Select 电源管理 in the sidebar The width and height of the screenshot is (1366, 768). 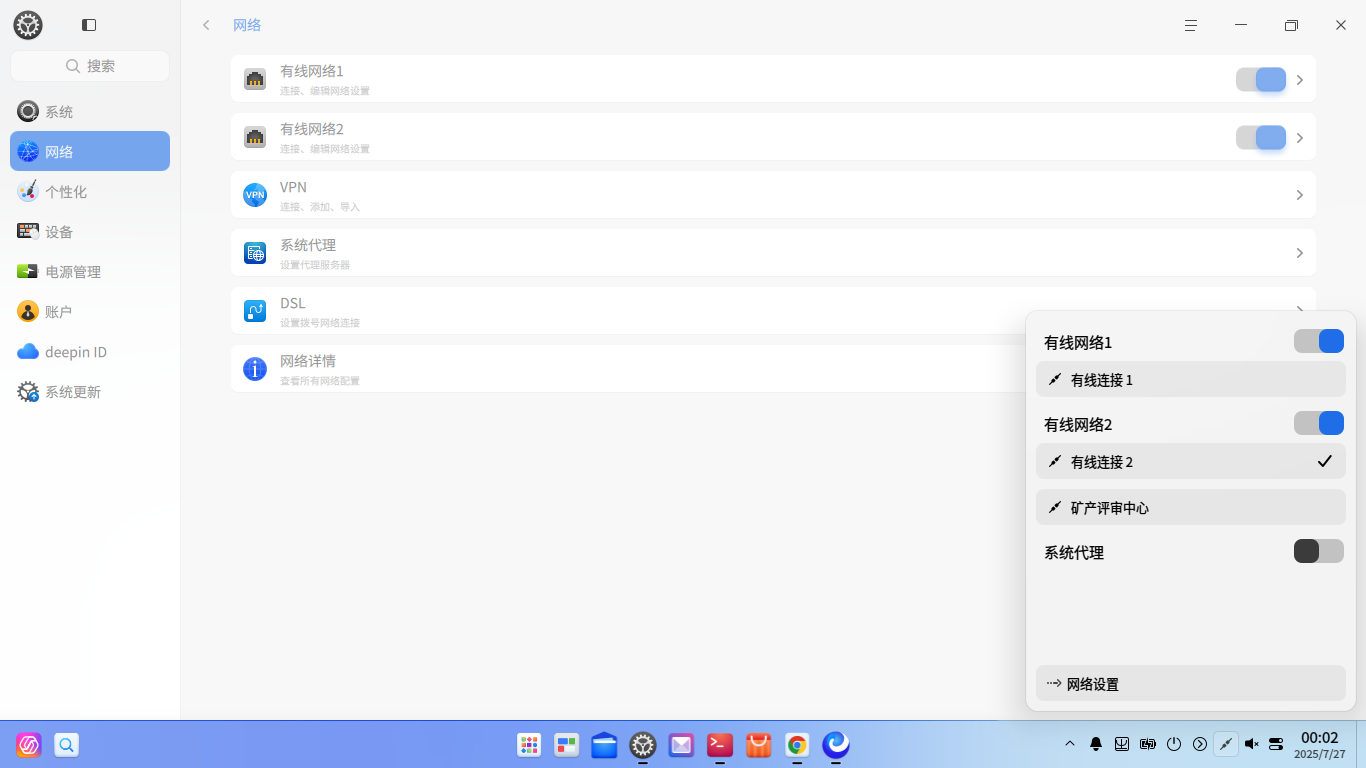point(90,272)
